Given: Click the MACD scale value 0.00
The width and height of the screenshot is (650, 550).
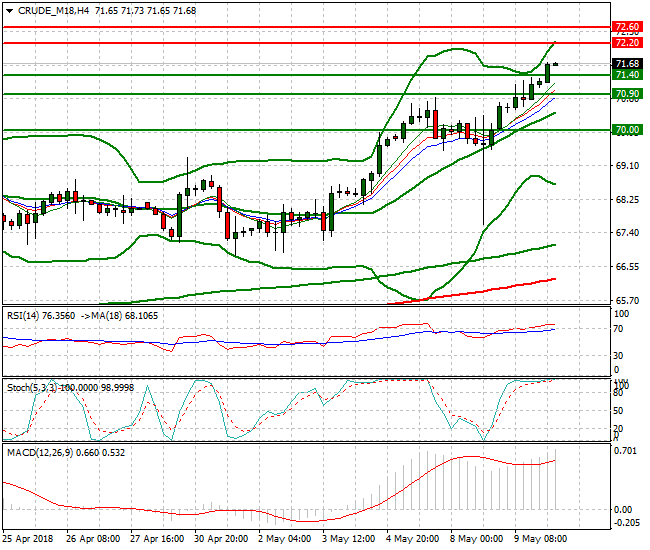Looking at the screenshot, I should pyautogui.click(x=623, y=510).
